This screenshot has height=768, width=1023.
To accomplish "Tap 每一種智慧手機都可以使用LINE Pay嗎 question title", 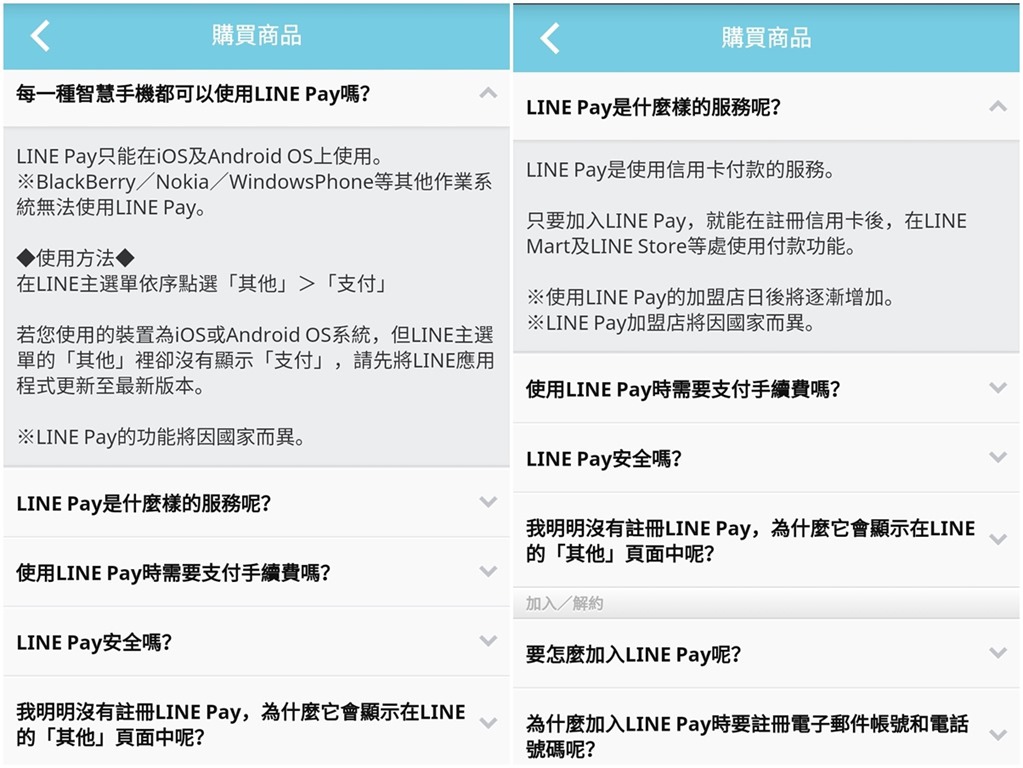I will coord(193,94).
